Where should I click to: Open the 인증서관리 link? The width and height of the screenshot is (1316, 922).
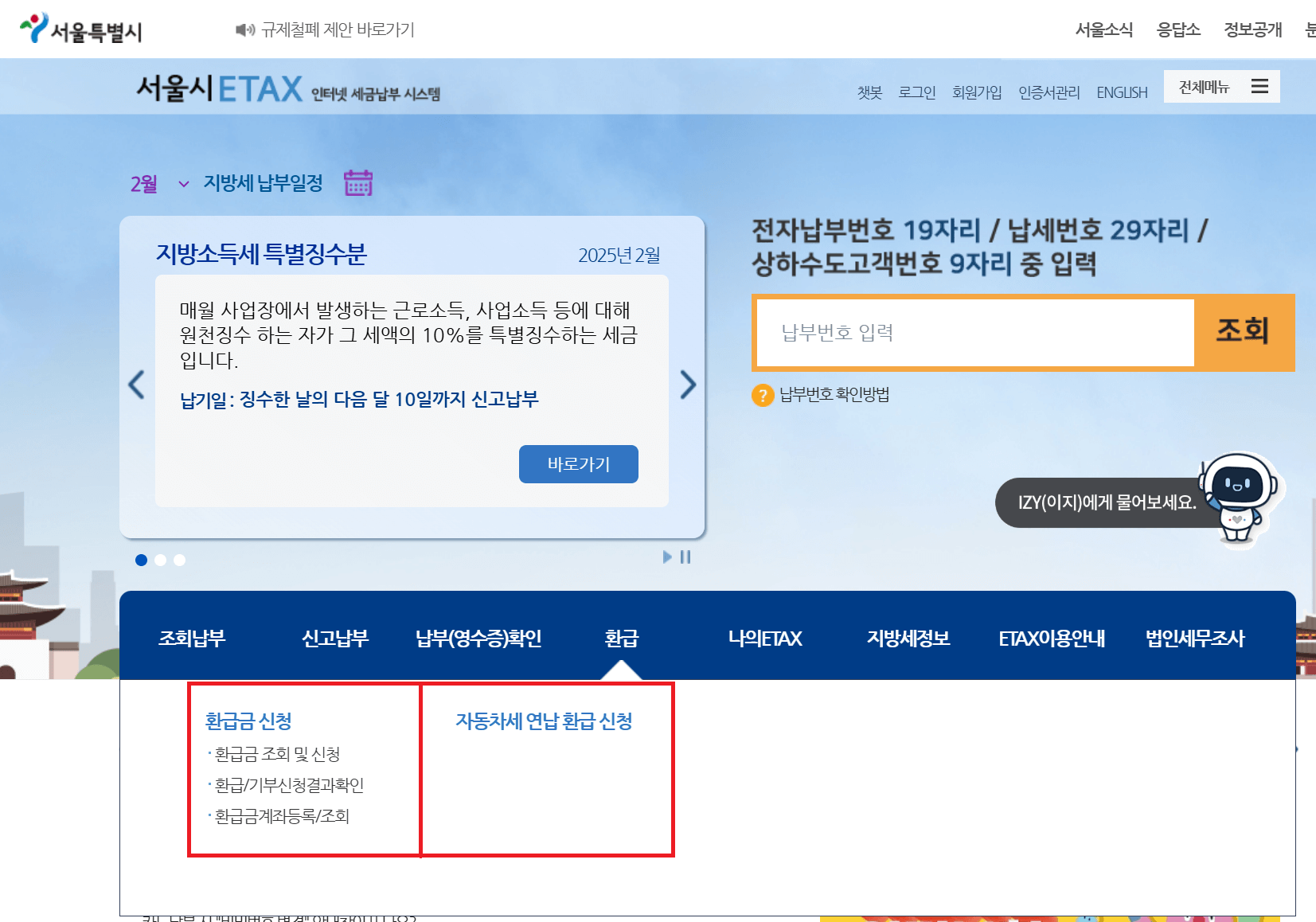(1049, 92)
